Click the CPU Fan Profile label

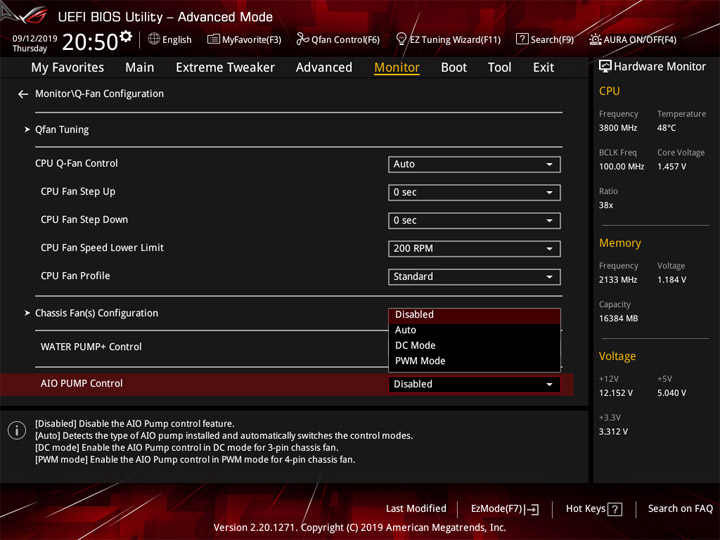pyautogui.click(x=75, y=276)
